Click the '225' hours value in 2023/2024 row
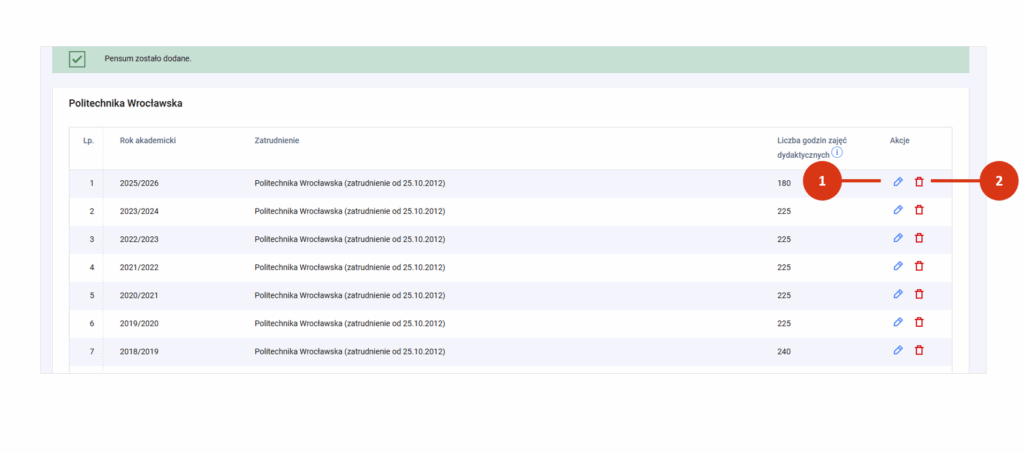Viewport: 1024px width, 453px height. point(784,211)
